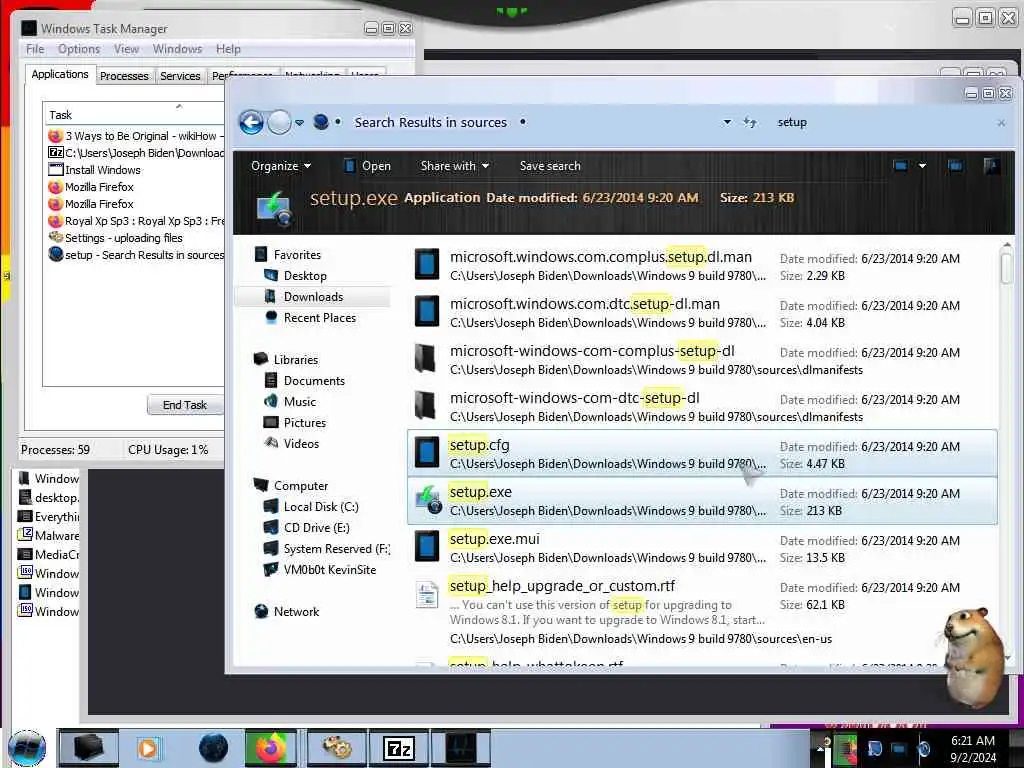
Task: Select the setup.exe.mui file icon
Action: point(427,547)
